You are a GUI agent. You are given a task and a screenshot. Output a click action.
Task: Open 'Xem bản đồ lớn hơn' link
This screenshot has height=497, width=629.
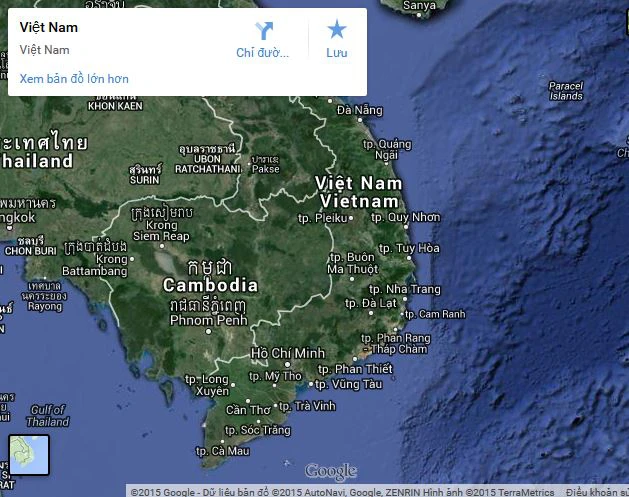(x=74, y=79)
